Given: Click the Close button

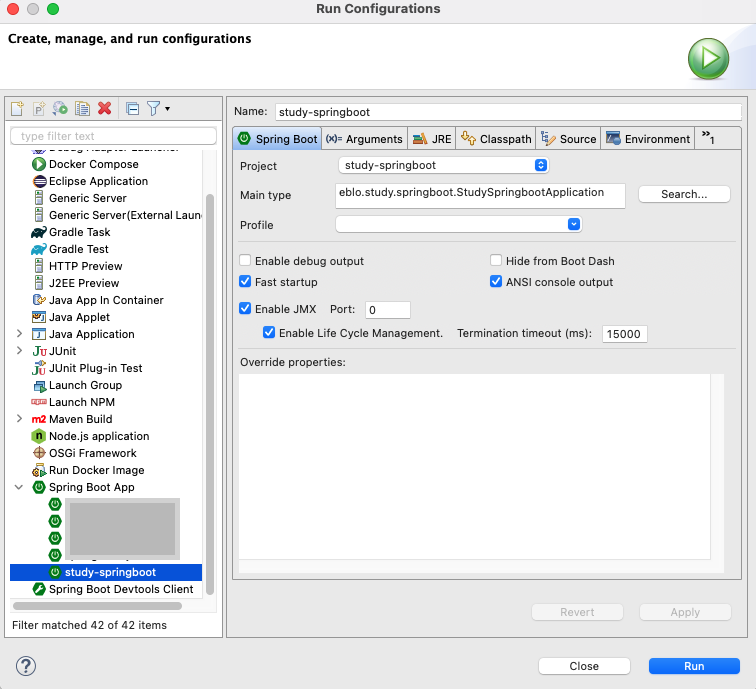Looking at the screenshot, I should tap(584, 666).
